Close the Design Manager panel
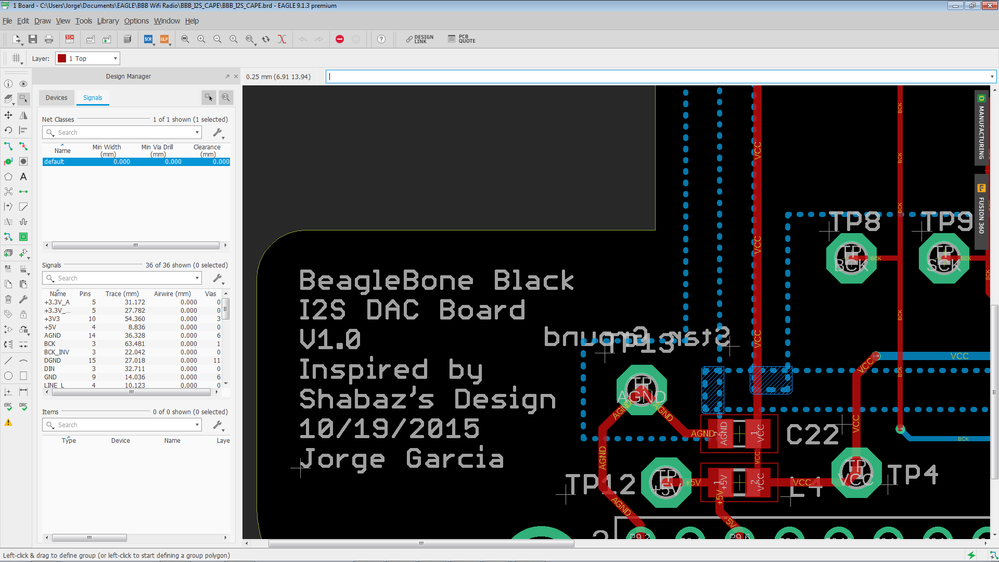 pos(236,76)
